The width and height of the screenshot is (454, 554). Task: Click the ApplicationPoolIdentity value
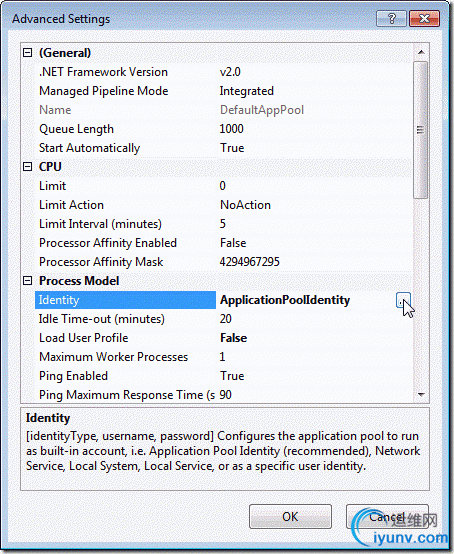pos(285,300)
